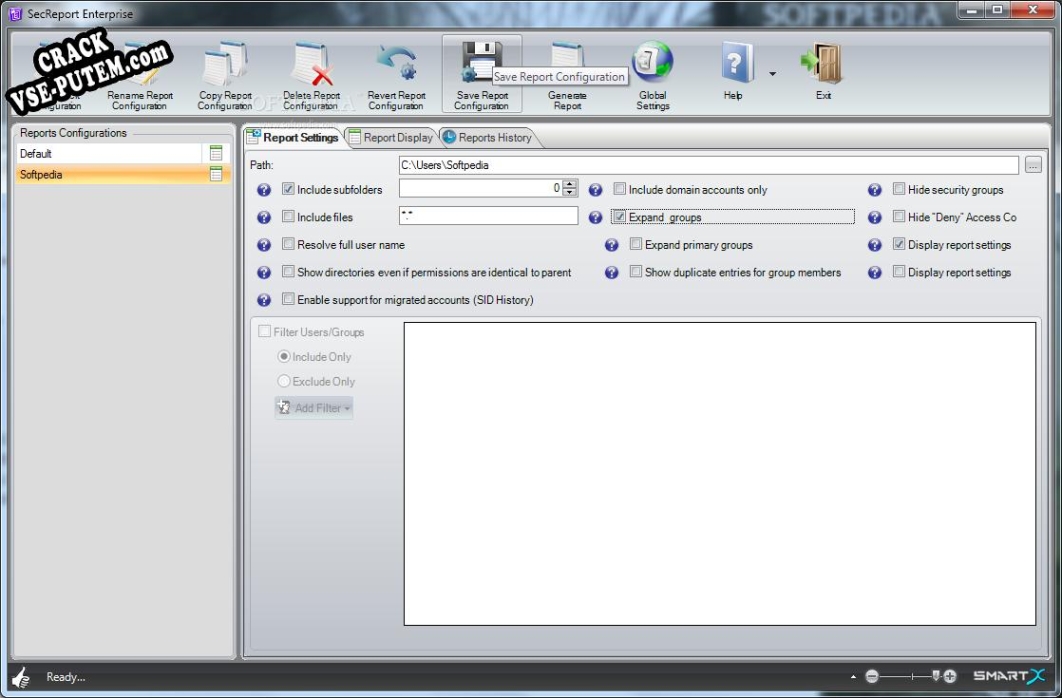Open help icon beside Include files
Image resolution: width=1062 pixels, height=698 pixels.
click(x=264, y=217)
